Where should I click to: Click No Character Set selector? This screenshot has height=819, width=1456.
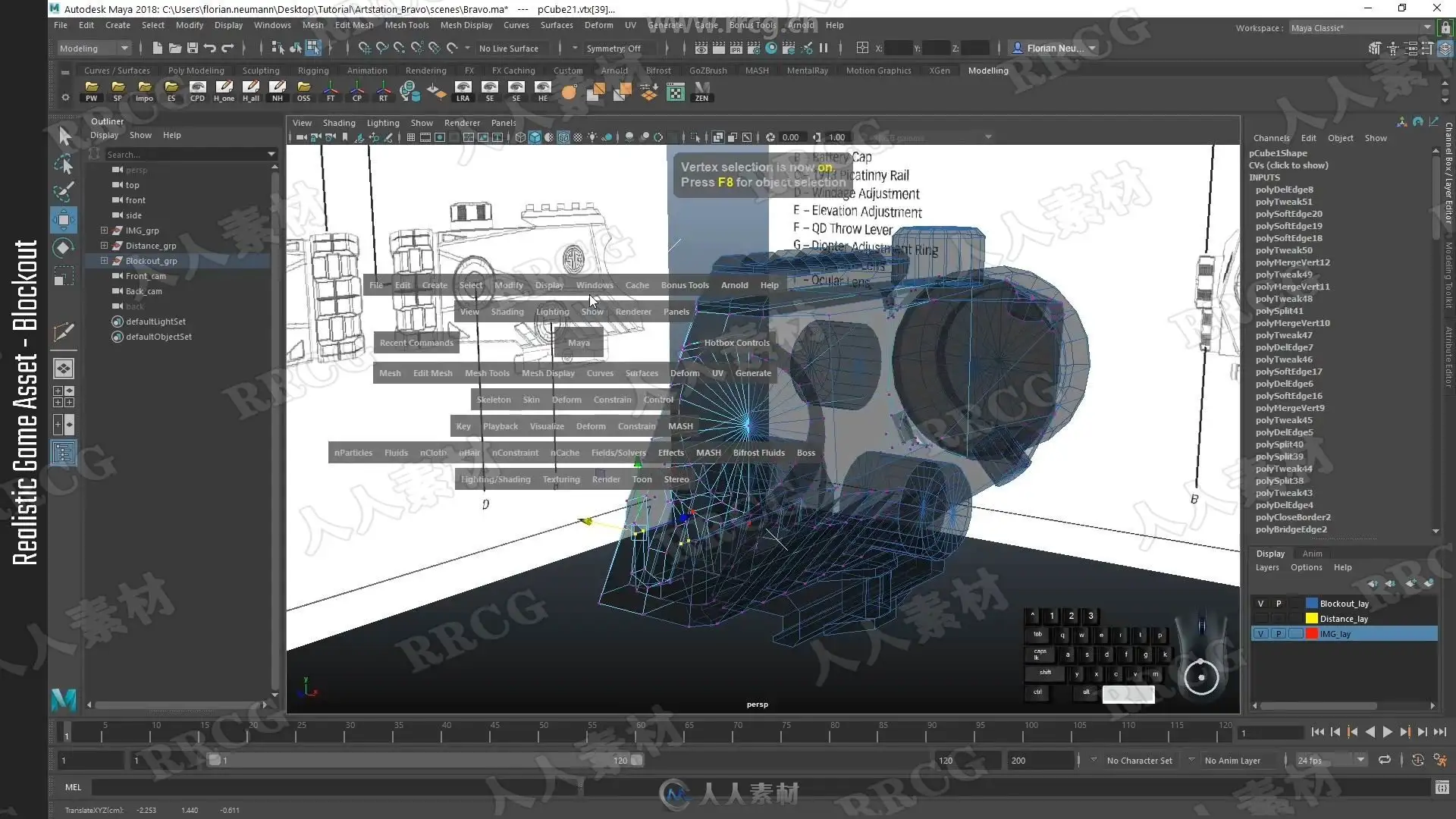pyautogui.click(x=1139, y=761)
